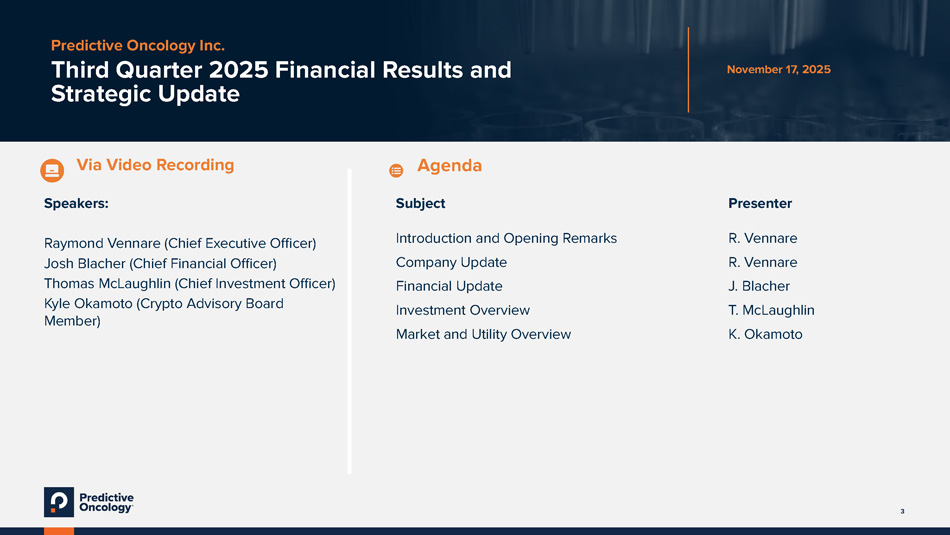This screenshot has width=950, height=535.
Task: Click the video recording monitor icon
Action: click(52, 170)
